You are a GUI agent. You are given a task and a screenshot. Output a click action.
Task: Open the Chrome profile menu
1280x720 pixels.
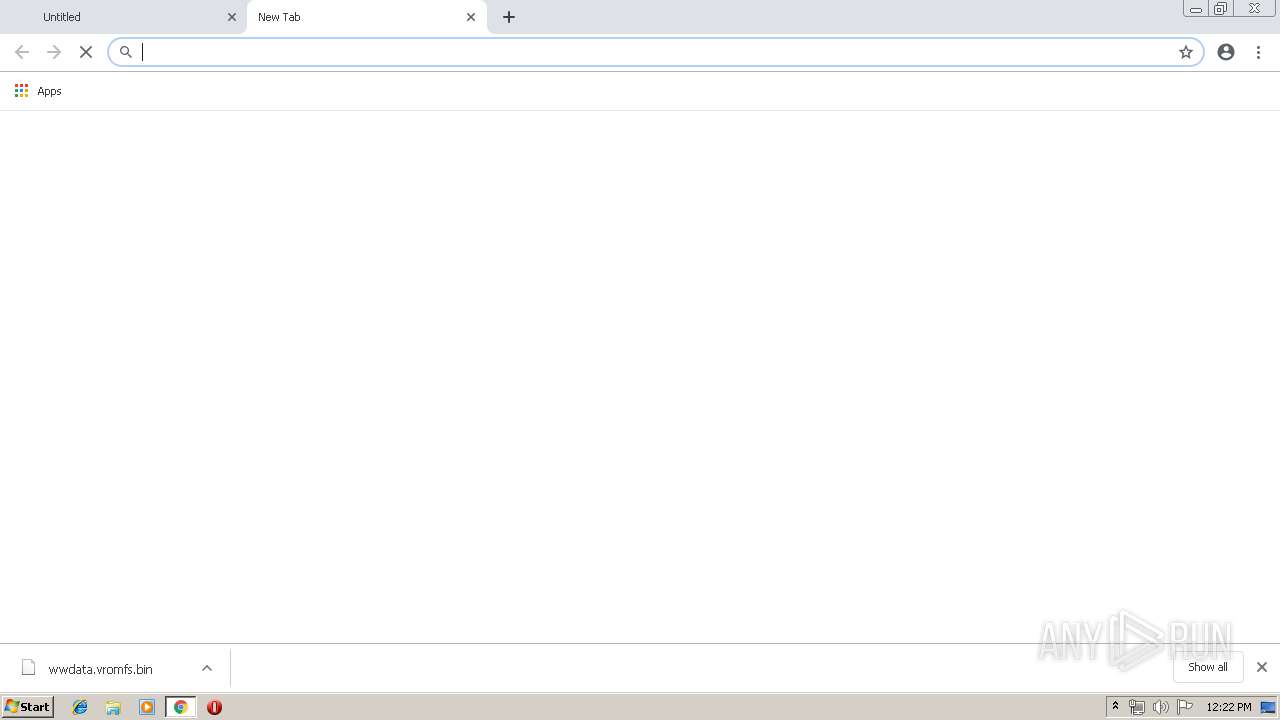pyautogui.click(x=1226, y=52)
